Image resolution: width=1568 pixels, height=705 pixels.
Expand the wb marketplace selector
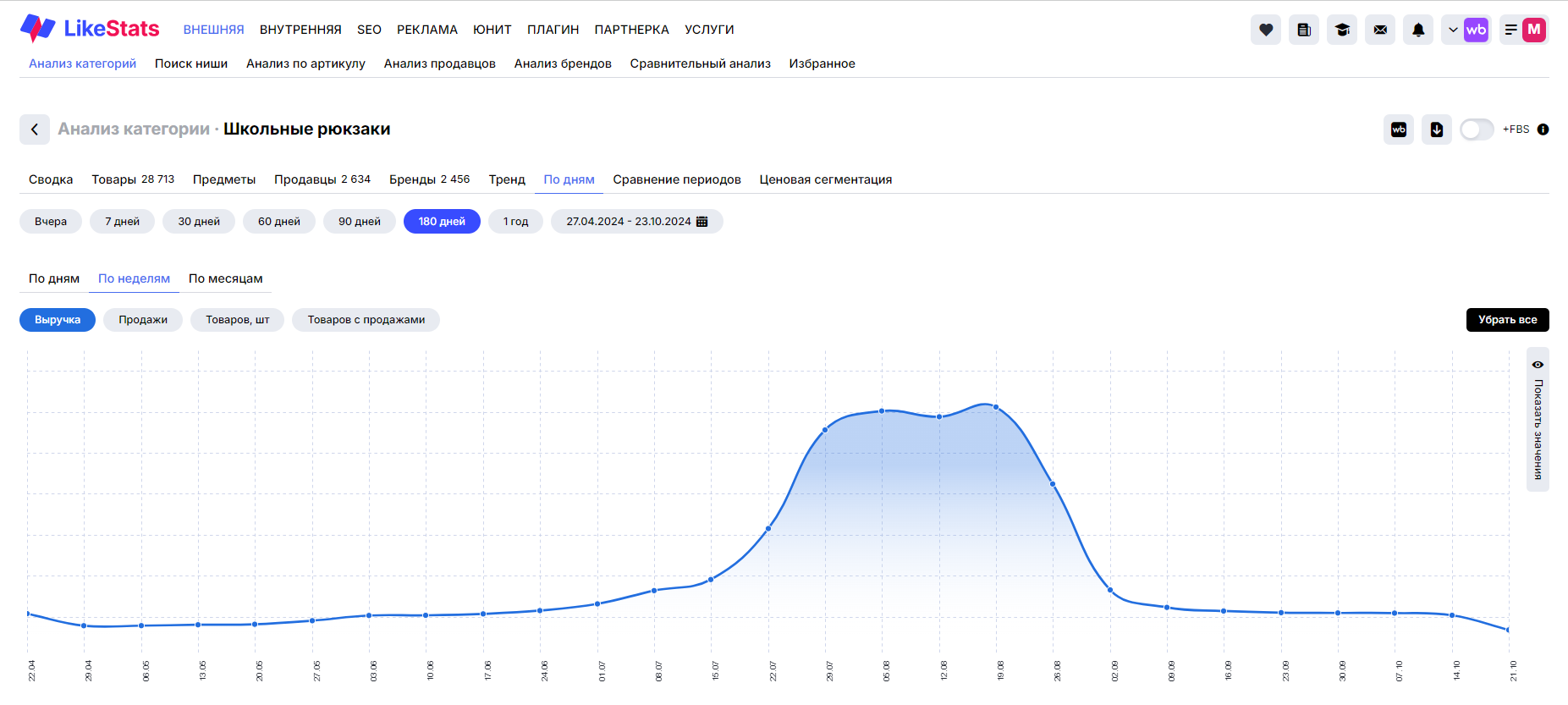click(x=1466, y=30)
